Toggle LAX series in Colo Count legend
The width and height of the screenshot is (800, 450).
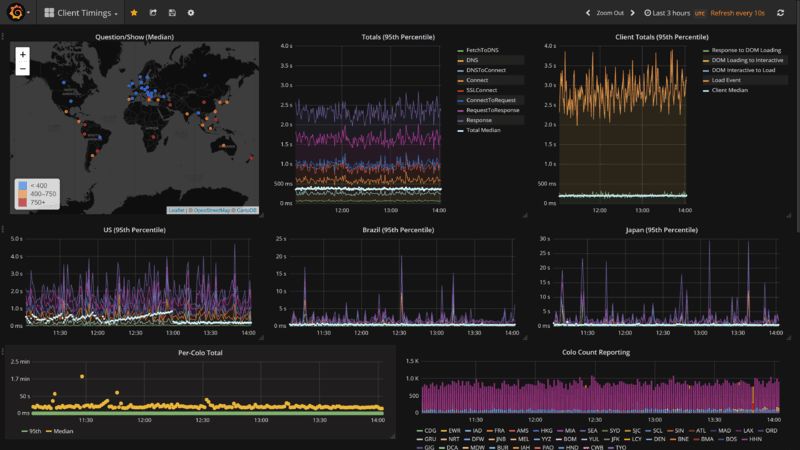click(748, 431)
